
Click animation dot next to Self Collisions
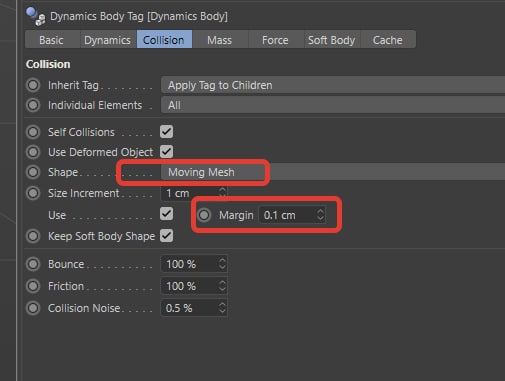[x=33, y=132]
